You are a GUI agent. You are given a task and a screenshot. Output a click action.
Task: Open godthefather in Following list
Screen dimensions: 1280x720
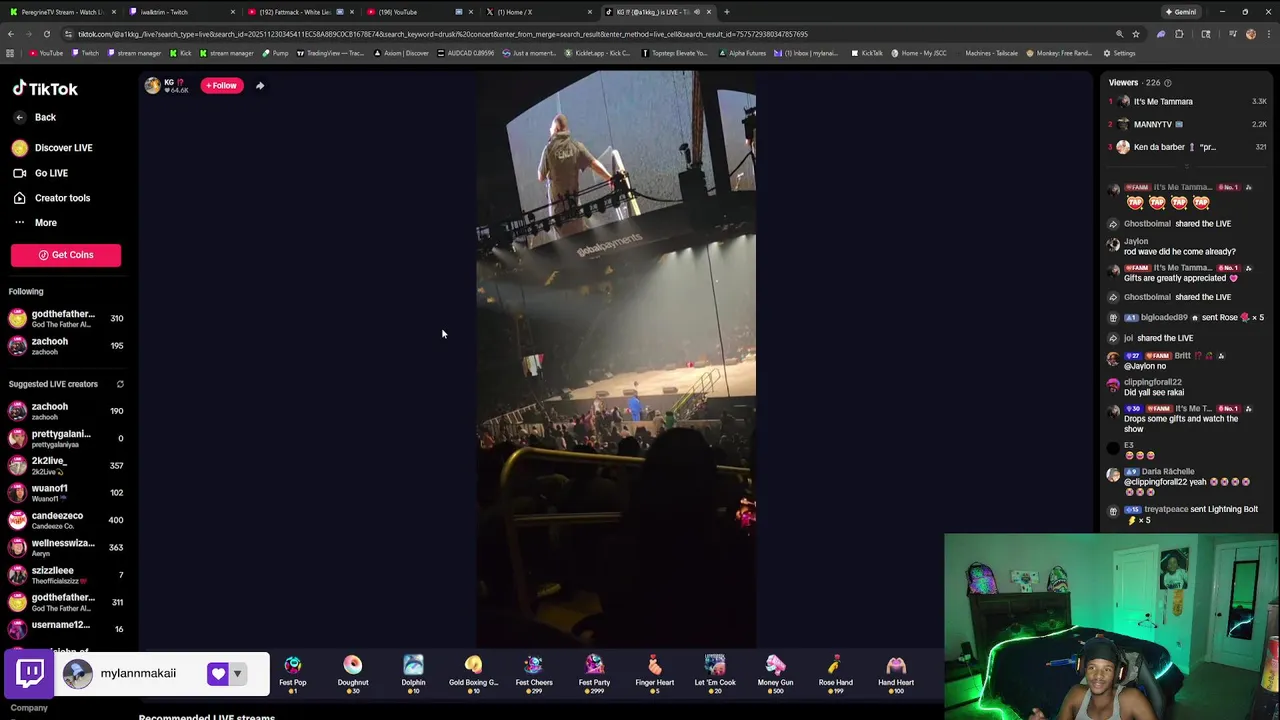pos(65,318)
